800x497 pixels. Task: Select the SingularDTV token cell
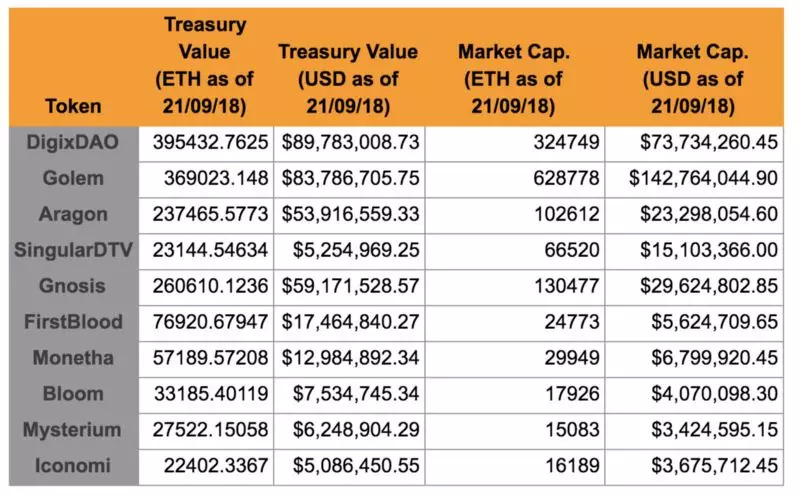(73, 250)
